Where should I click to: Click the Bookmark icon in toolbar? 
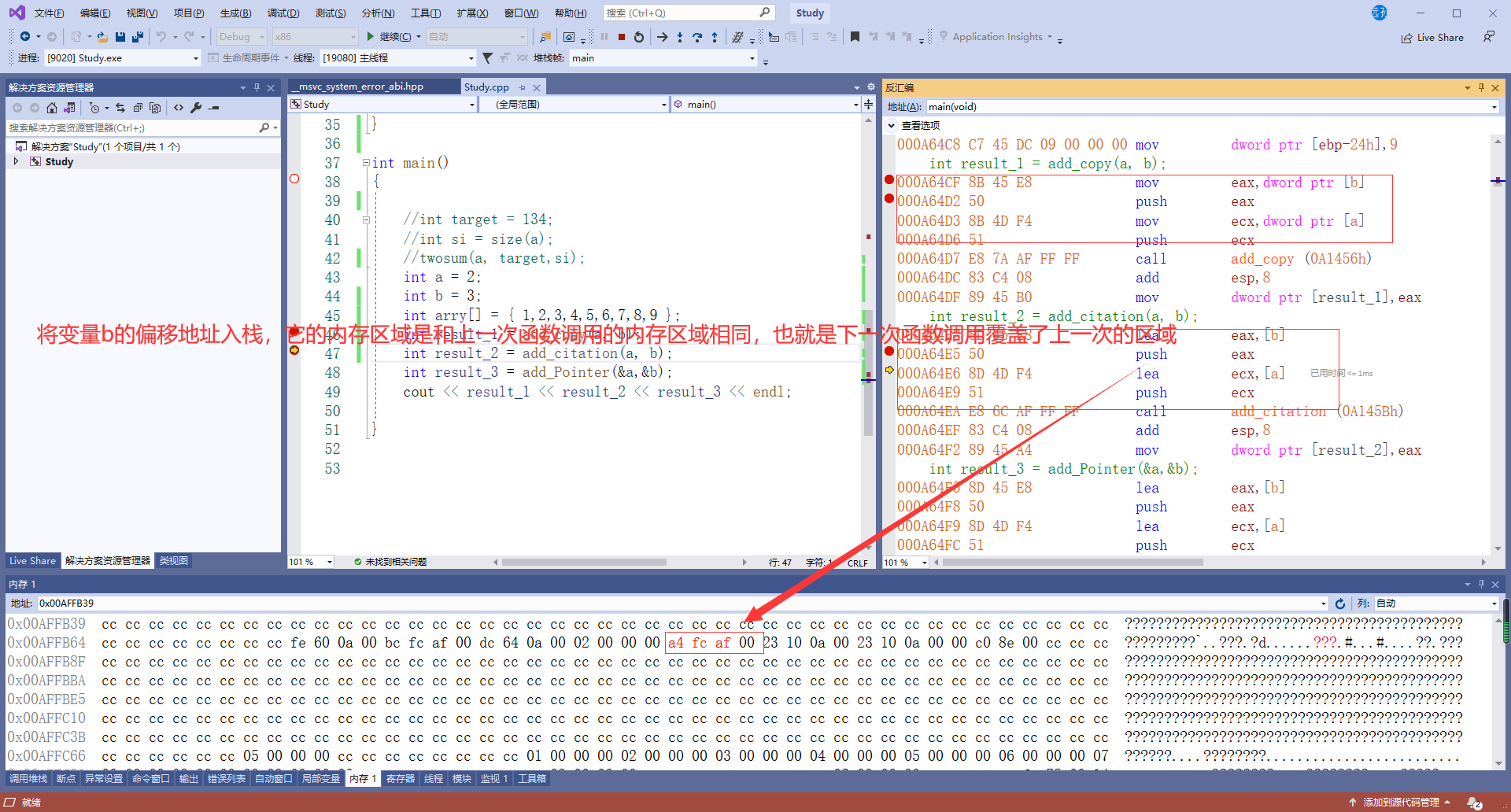click(x=855, y=37)
